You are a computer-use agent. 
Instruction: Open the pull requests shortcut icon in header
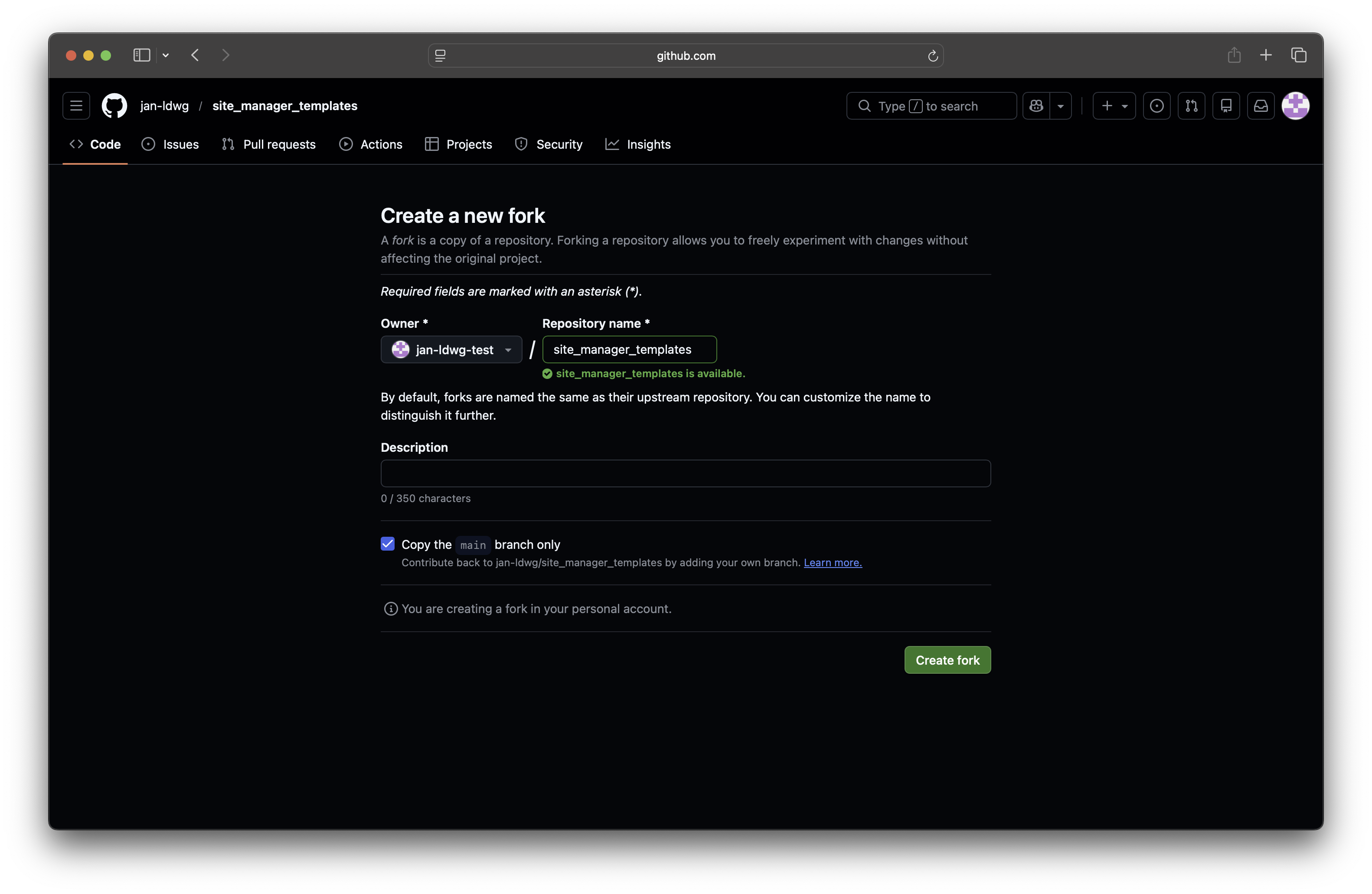[1191, 106]
